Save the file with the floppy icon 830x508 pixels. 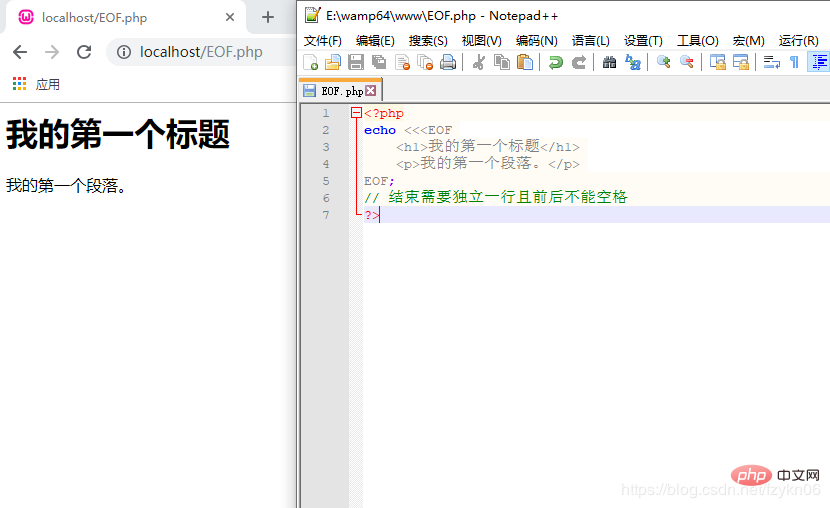(x=356, y=62)
